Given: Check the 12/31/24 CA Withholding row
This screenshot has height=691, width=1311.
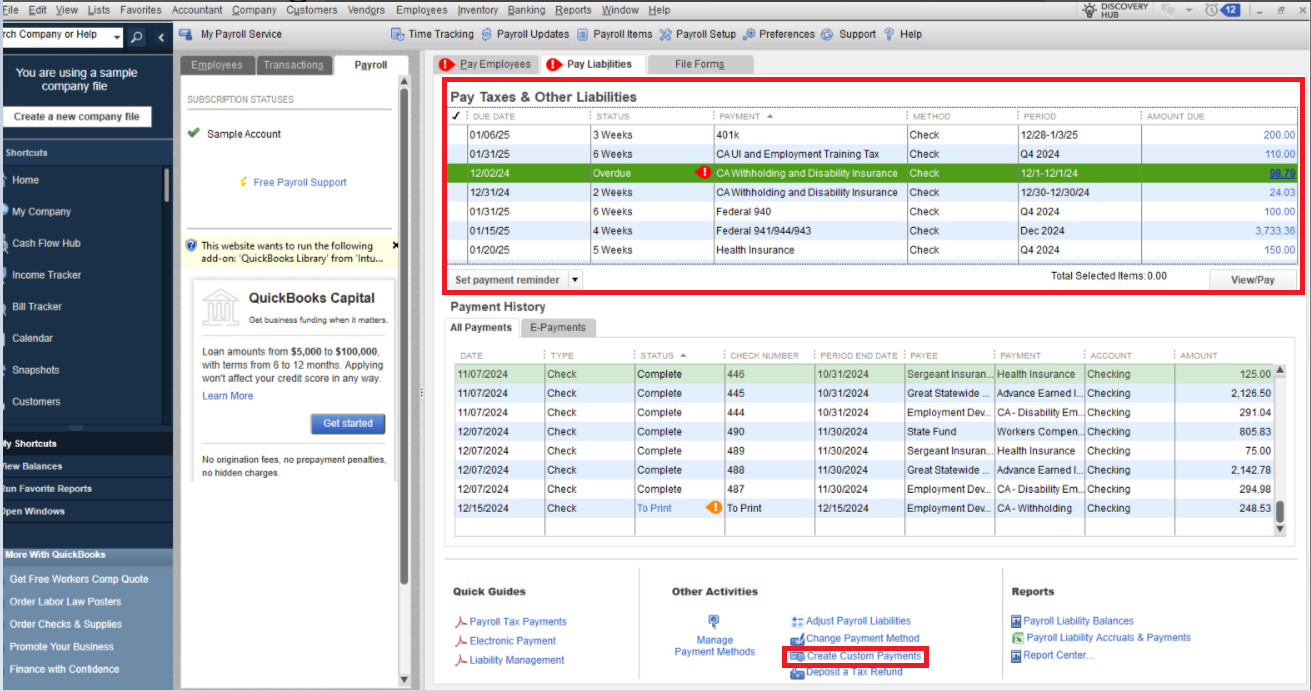Looking at the screenshot, I should (x=457, y=192).
